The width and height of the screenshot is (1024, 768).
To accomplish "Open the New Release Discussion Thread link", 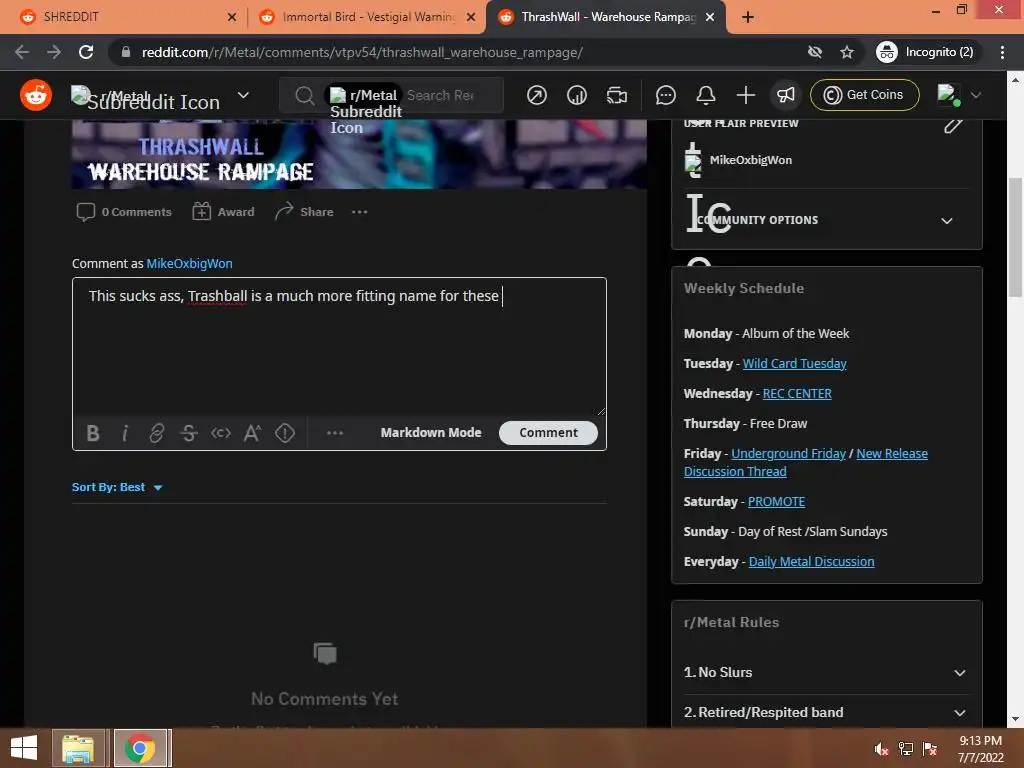I will point(806,462).
